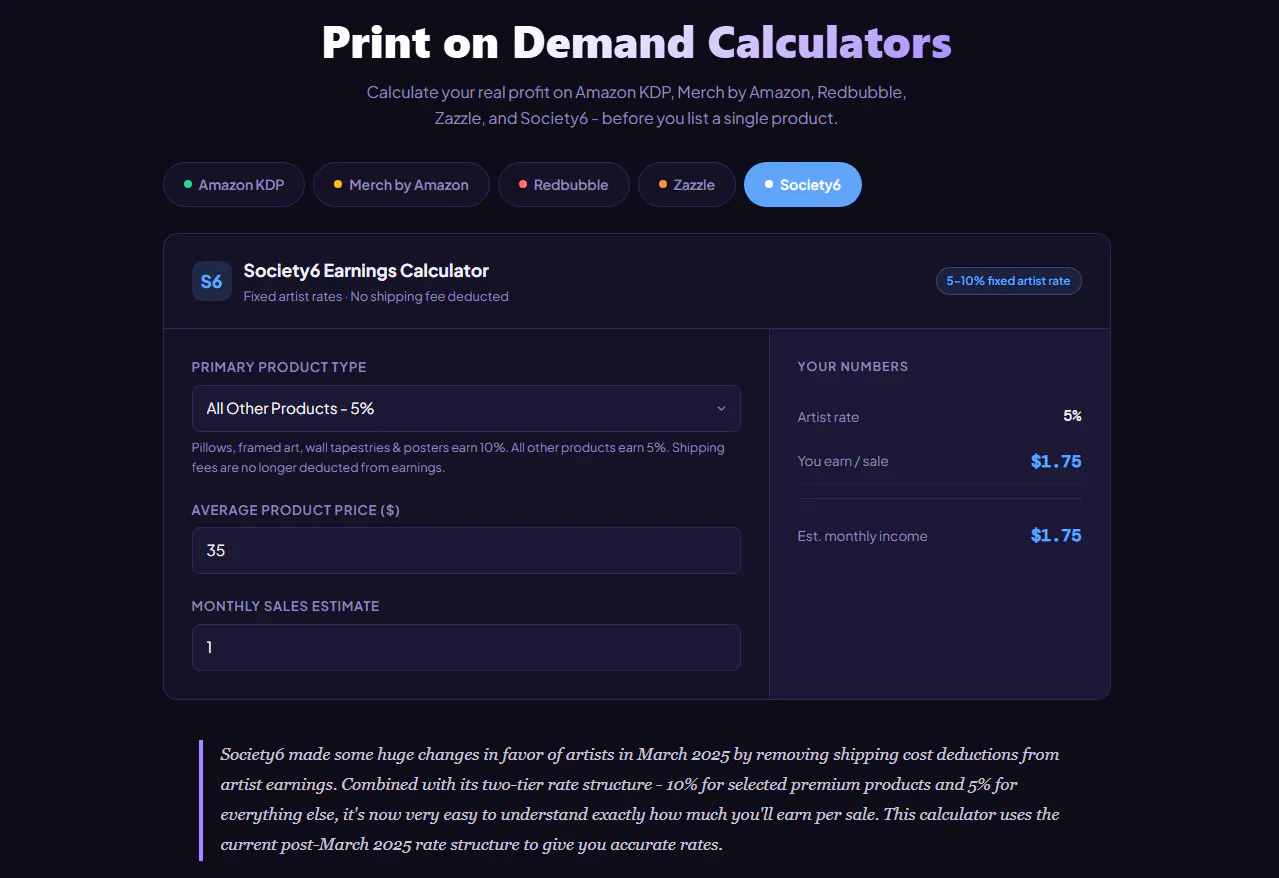The height and width of the screenshot is (878, 1279).
Task: Click the white dot on Society6
Action: click(x=769, y=185)
